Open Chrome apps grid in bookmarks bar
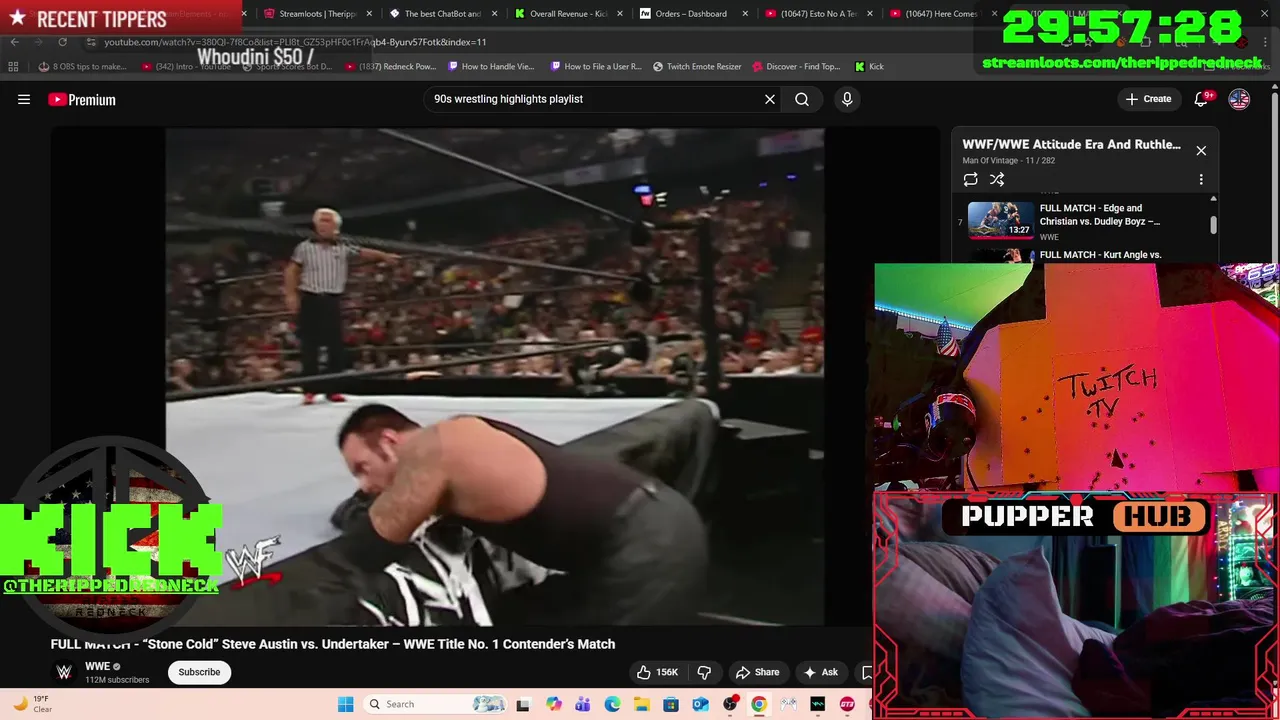The width and height of the screenshot is (1280, 720). (13, 67)
